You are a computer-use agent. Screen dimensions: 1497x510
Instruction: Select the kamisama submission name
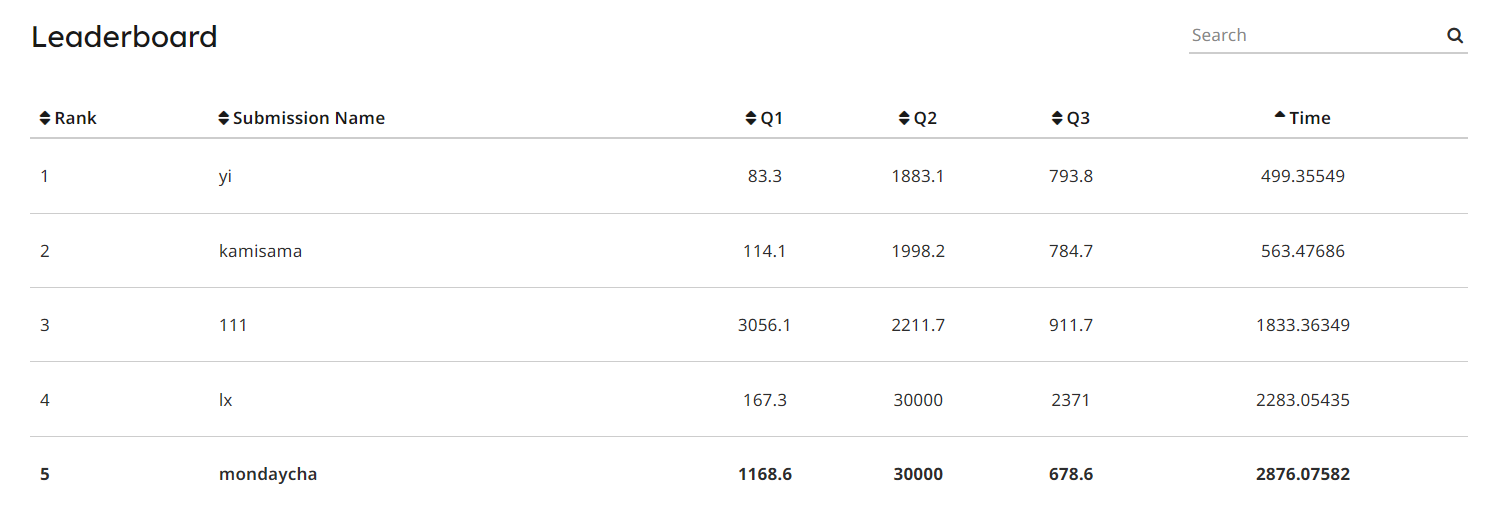pos(260,251)
